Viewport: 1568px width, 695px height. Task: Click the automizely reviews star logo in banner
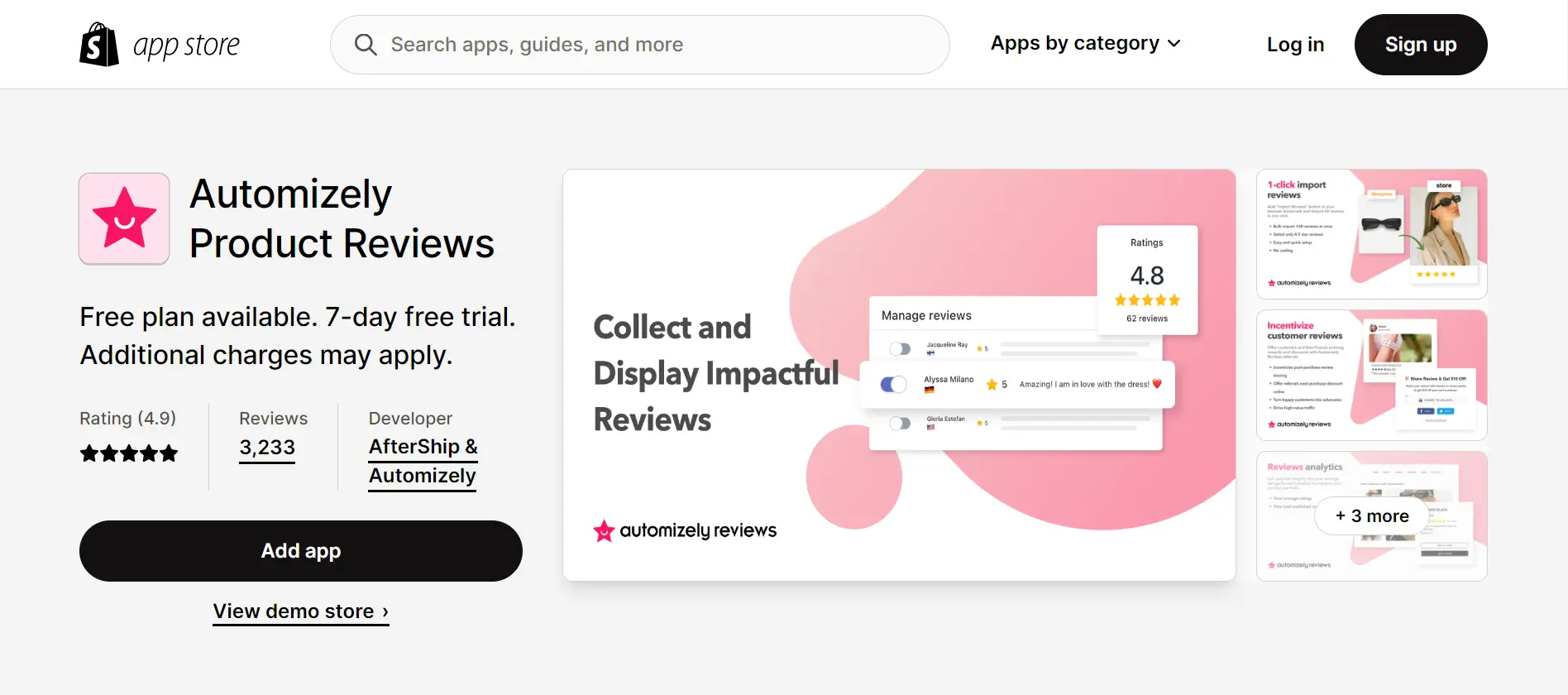pyautogui.click(x=604, y=530)
